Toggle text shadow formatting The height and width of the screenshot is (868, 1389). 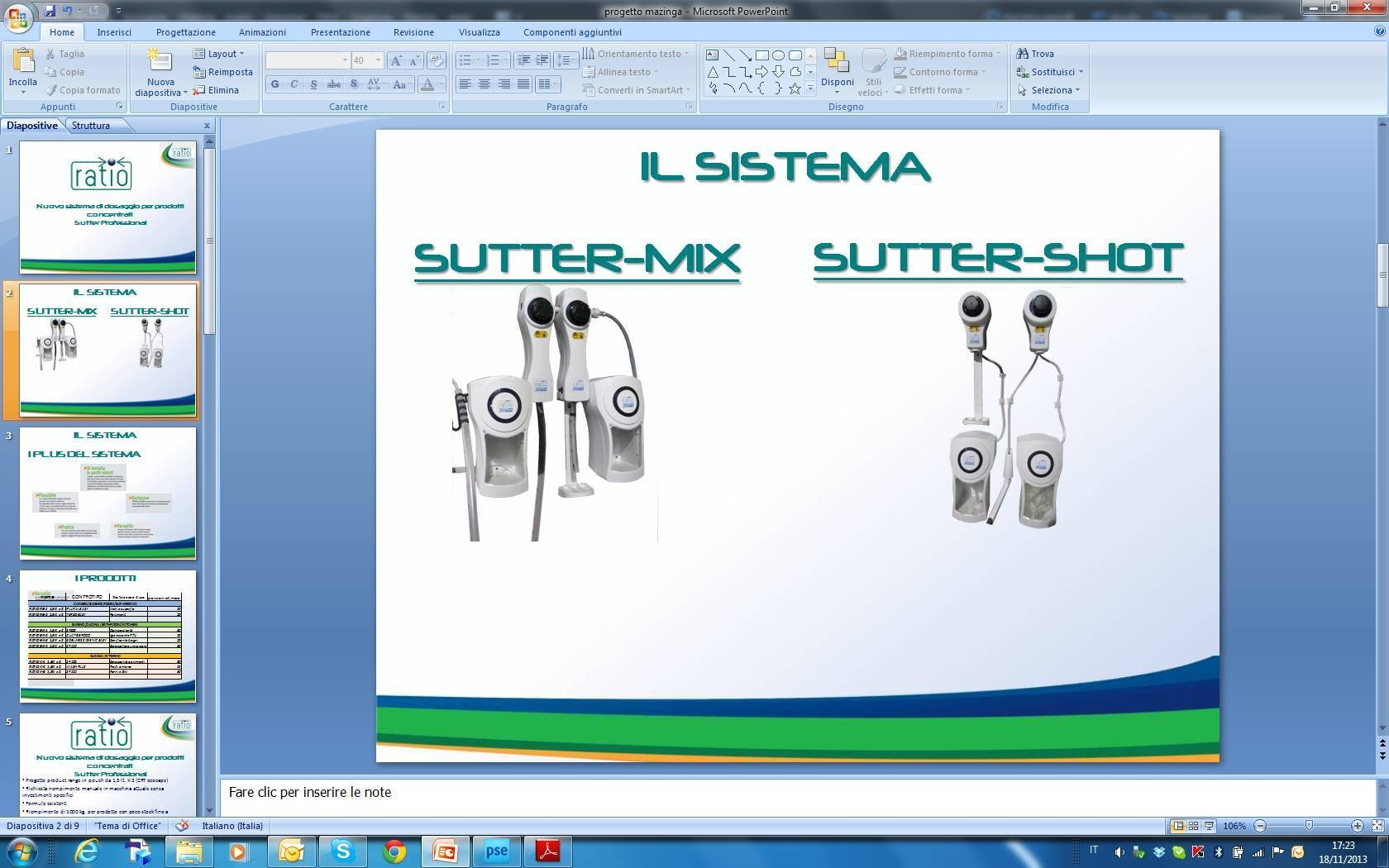354,84
